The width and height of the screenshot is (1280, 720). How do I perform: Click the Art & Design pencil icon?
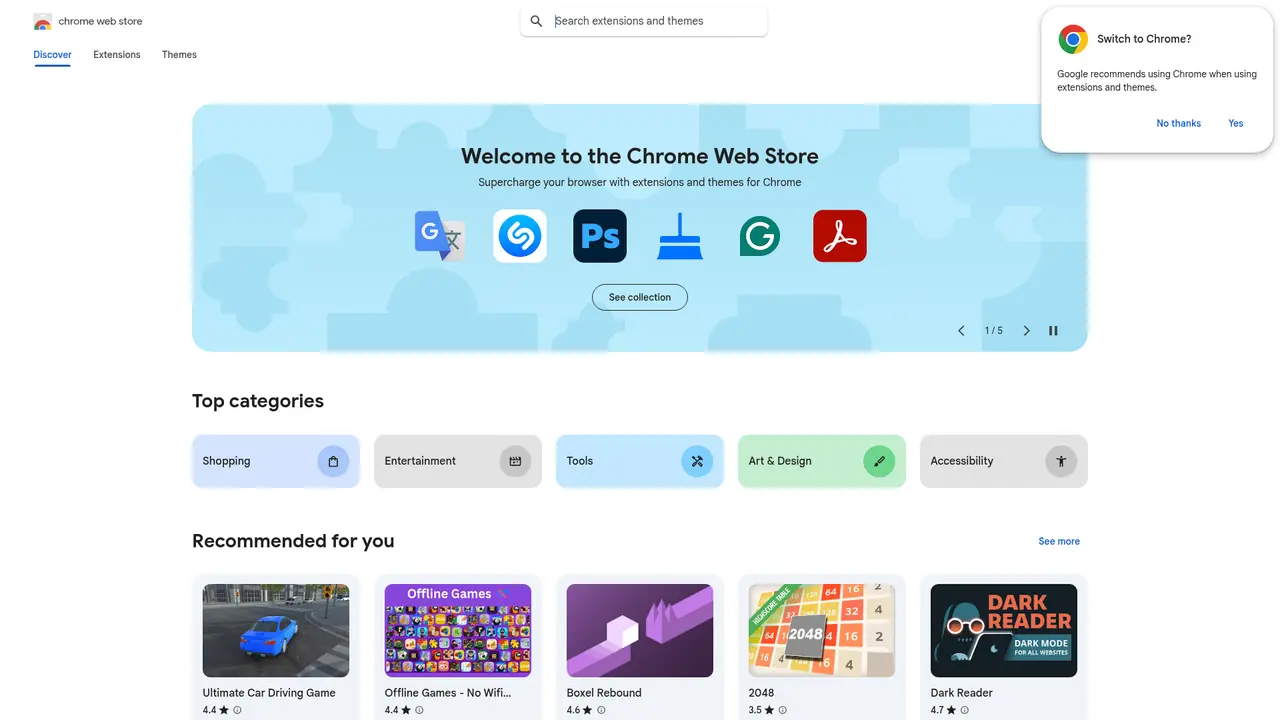(879, 461)
